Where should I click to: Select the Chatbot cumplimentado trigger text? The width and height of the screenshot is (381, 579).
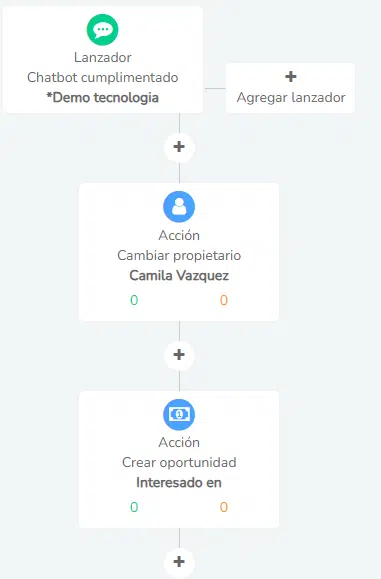(x=103, y=78)
